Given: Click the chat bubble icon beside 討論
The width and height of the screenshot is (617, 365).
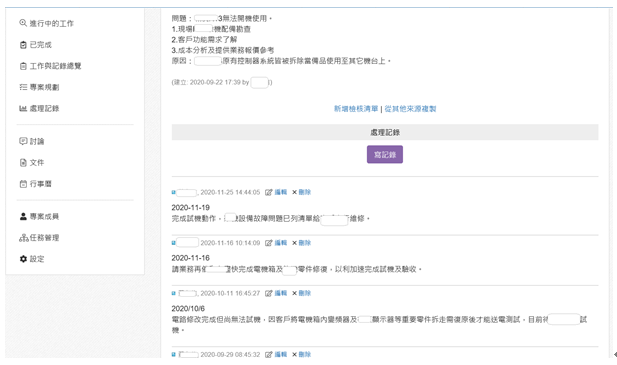Looking at the screenshot, I should click(23, 141).
